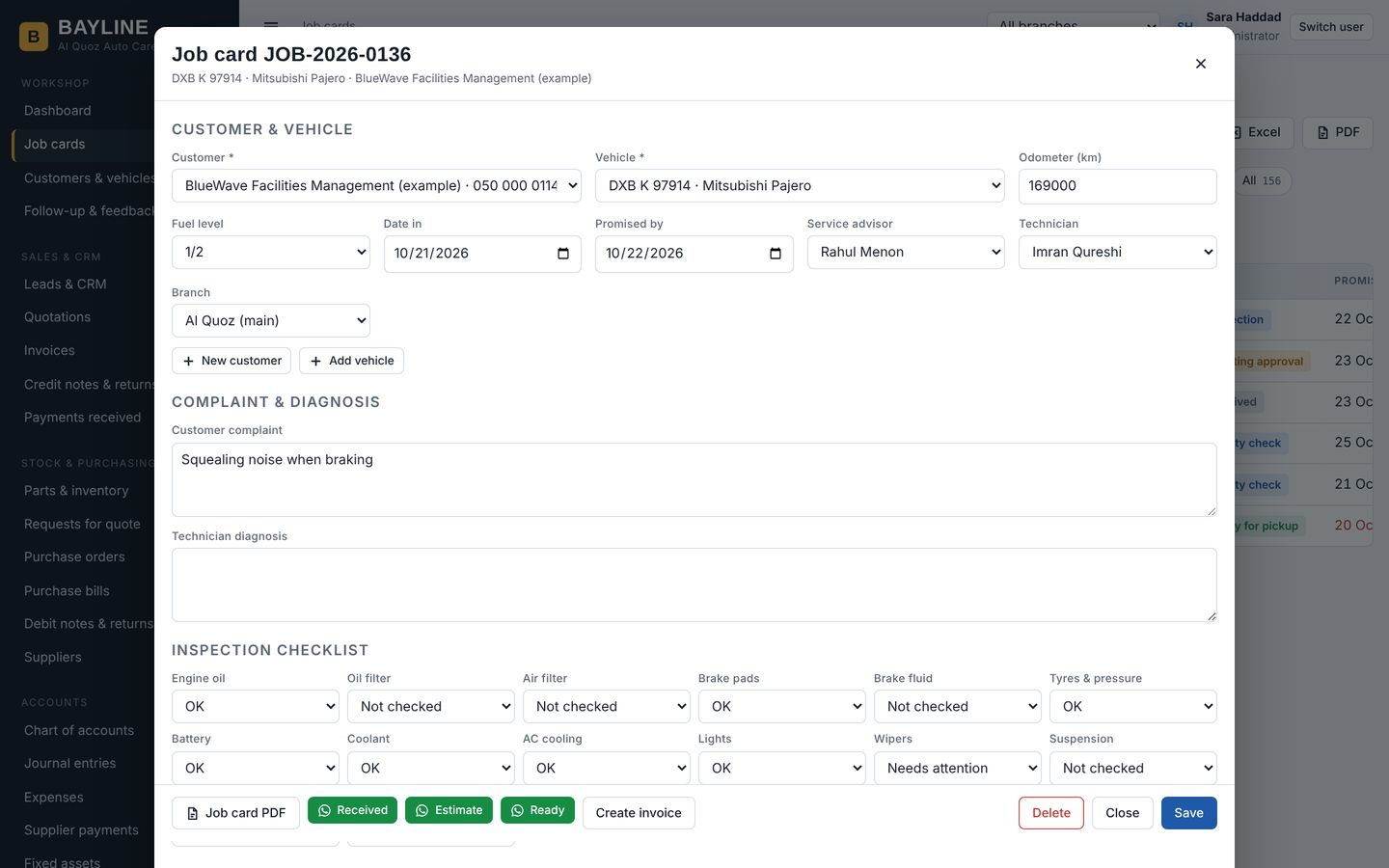Change Air filter inspection status
This screenshot has width=1389, height=868.
(x=607, y=707)
